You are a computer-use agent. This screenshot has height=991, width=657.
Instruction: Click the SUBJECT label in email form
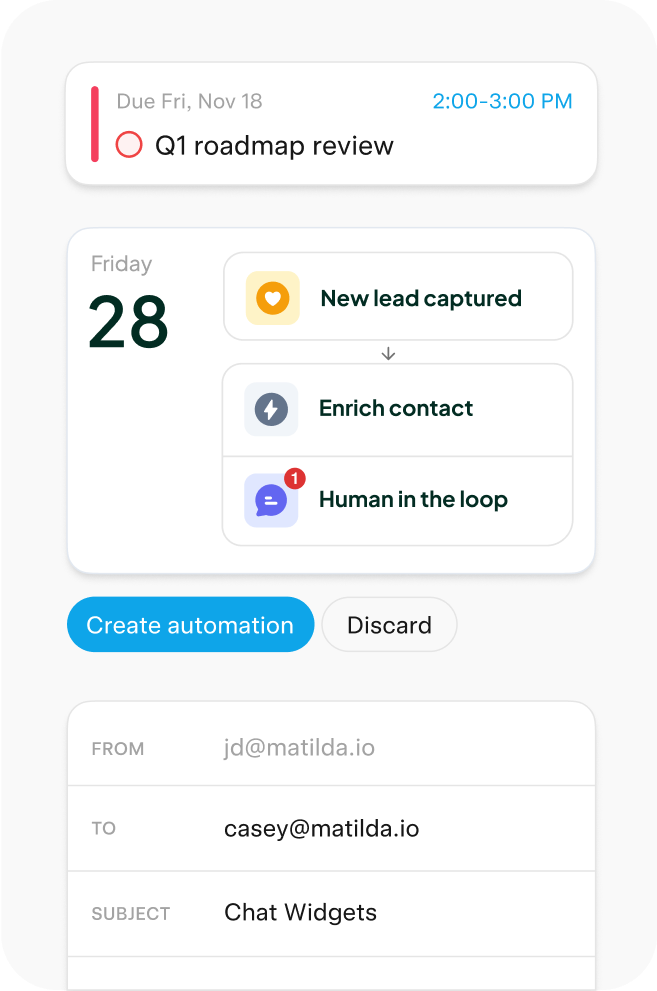point(131,913)
